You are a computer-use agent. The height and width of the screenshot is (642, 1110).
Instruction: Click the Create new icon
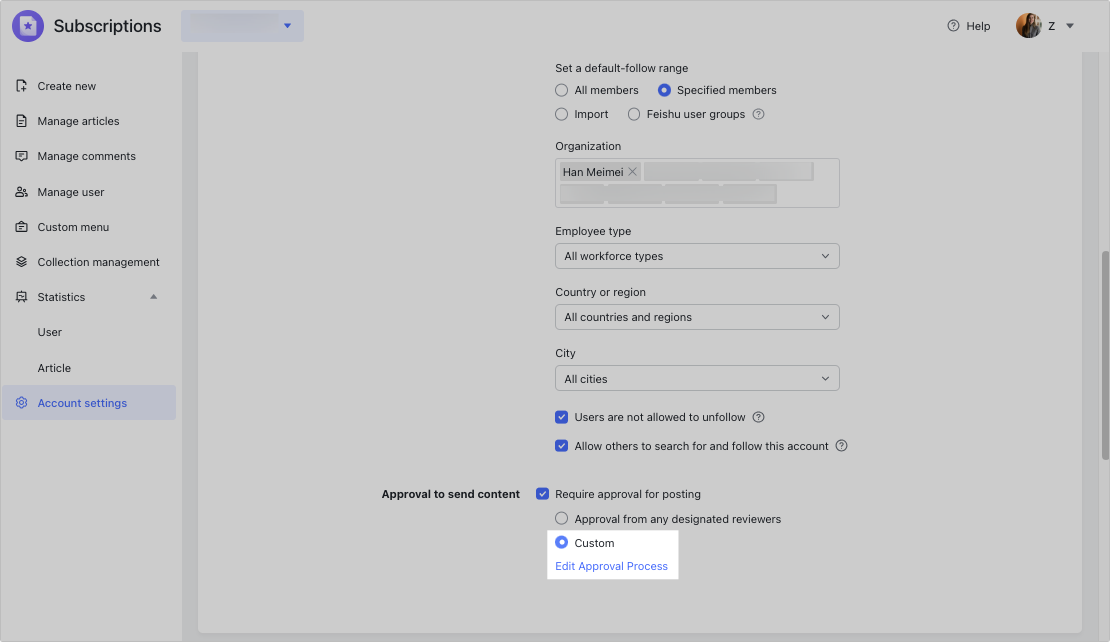[x=21, y=86]
